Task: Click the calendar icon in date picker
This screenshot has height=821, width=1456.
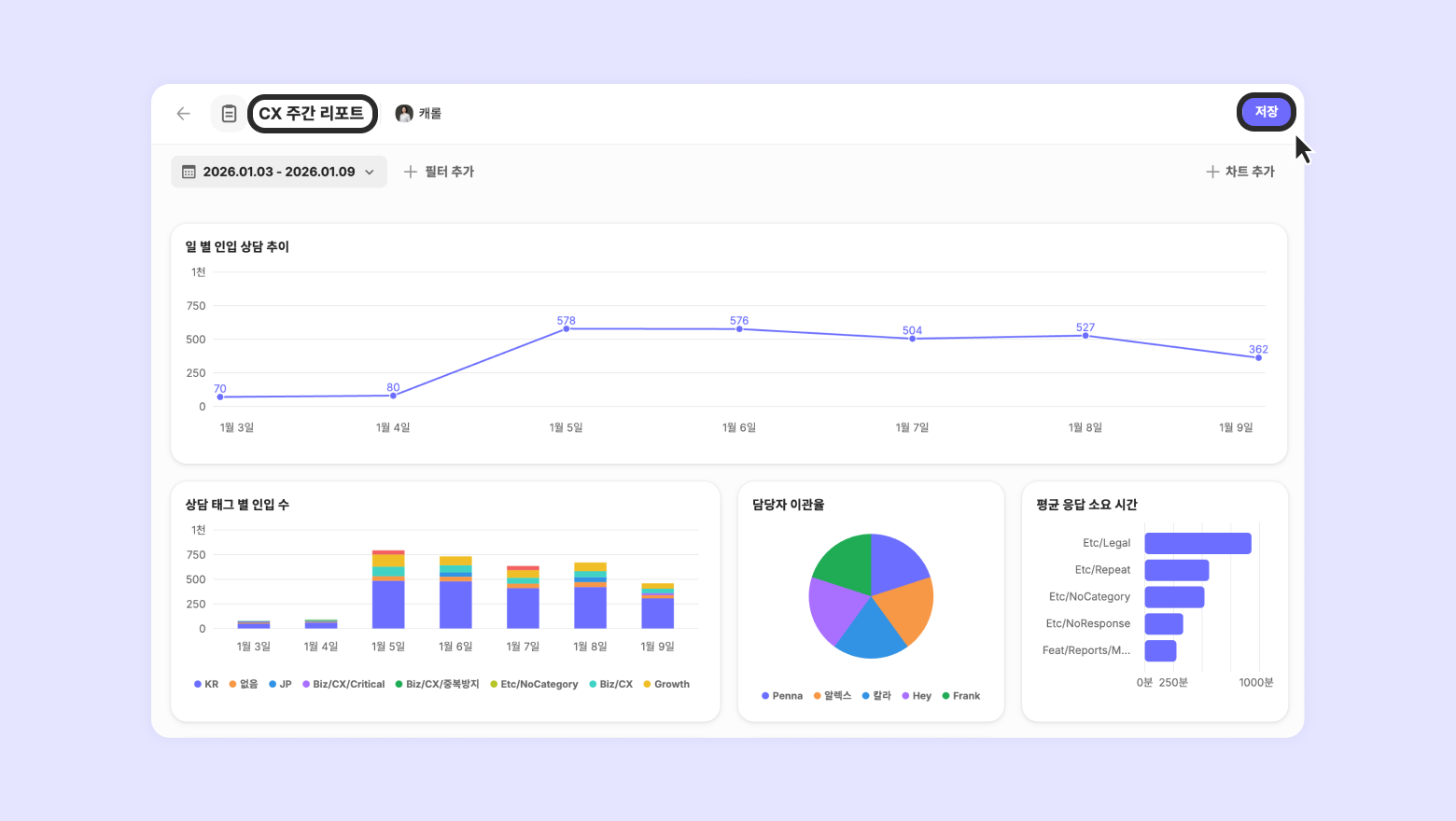Action: click(x=189, y=172)
